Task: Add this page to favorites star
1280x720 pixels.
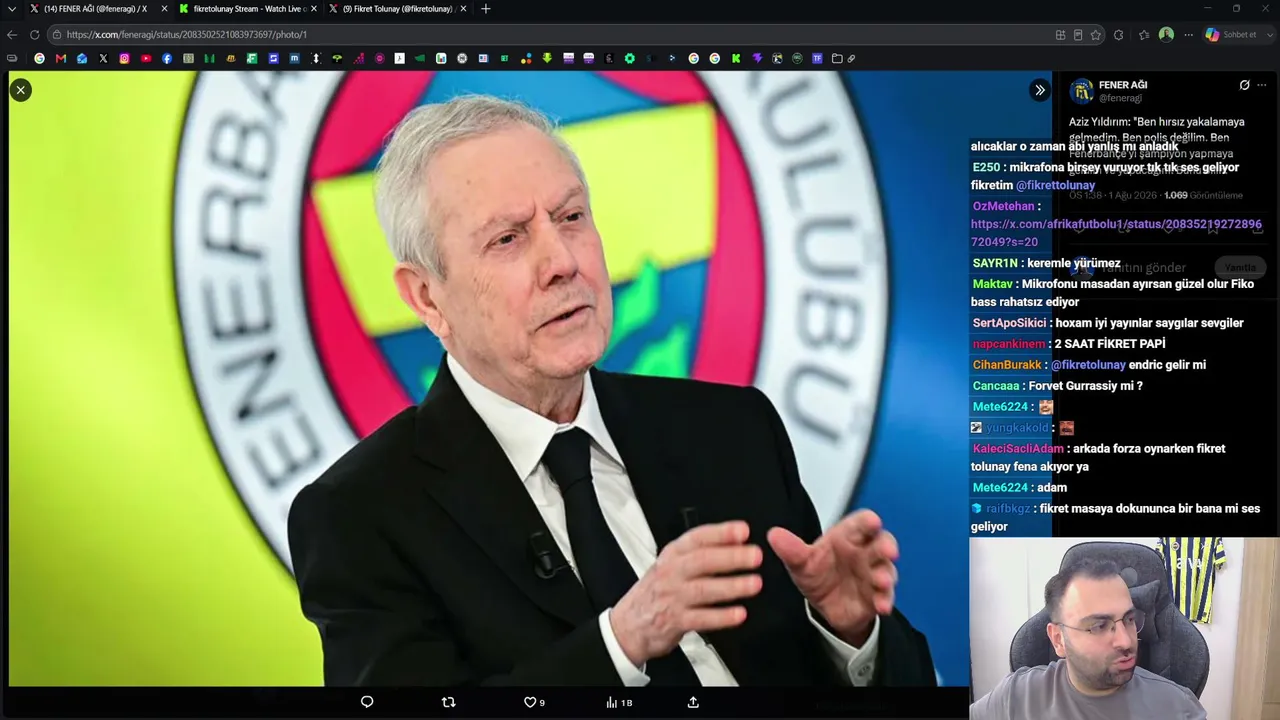Action: click(x=1096, y=34)
